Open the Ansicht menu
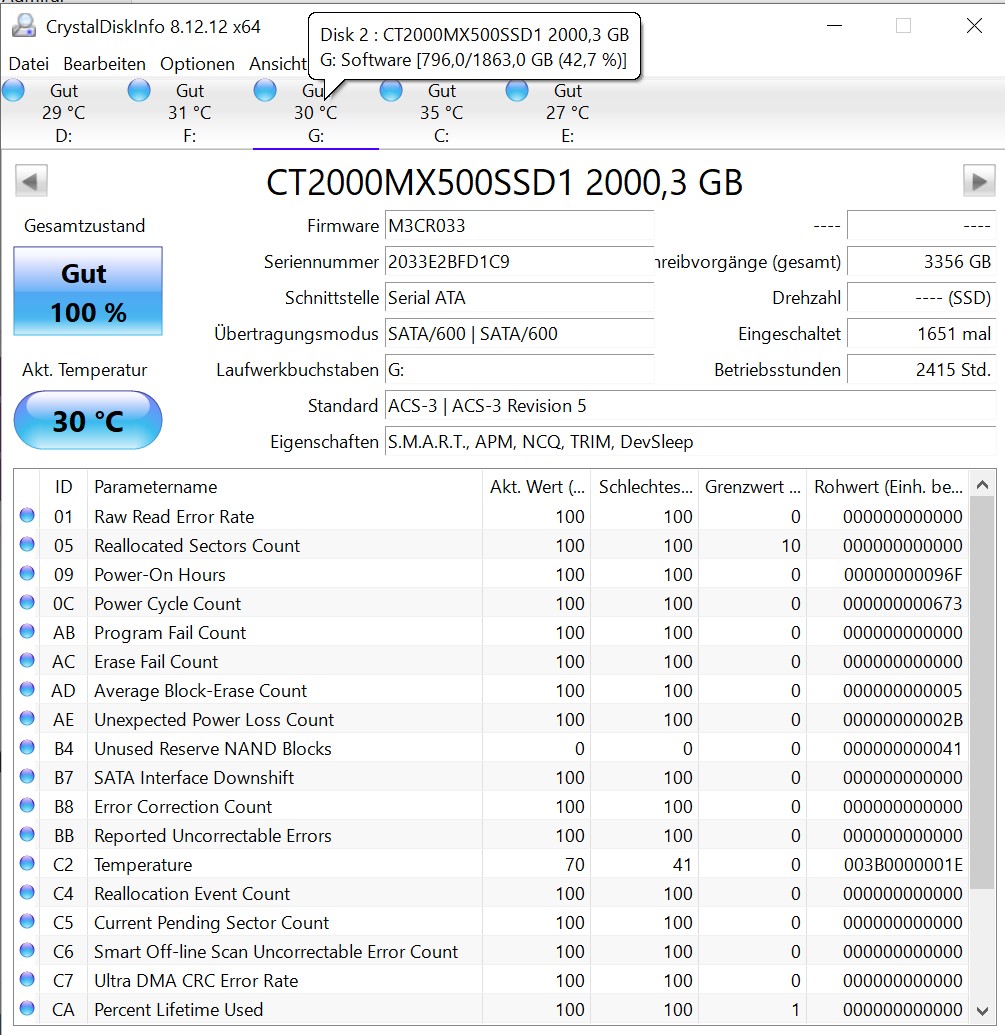Image resolution: width=1005 pixels, height=1035 pixels. click(278, 64)
